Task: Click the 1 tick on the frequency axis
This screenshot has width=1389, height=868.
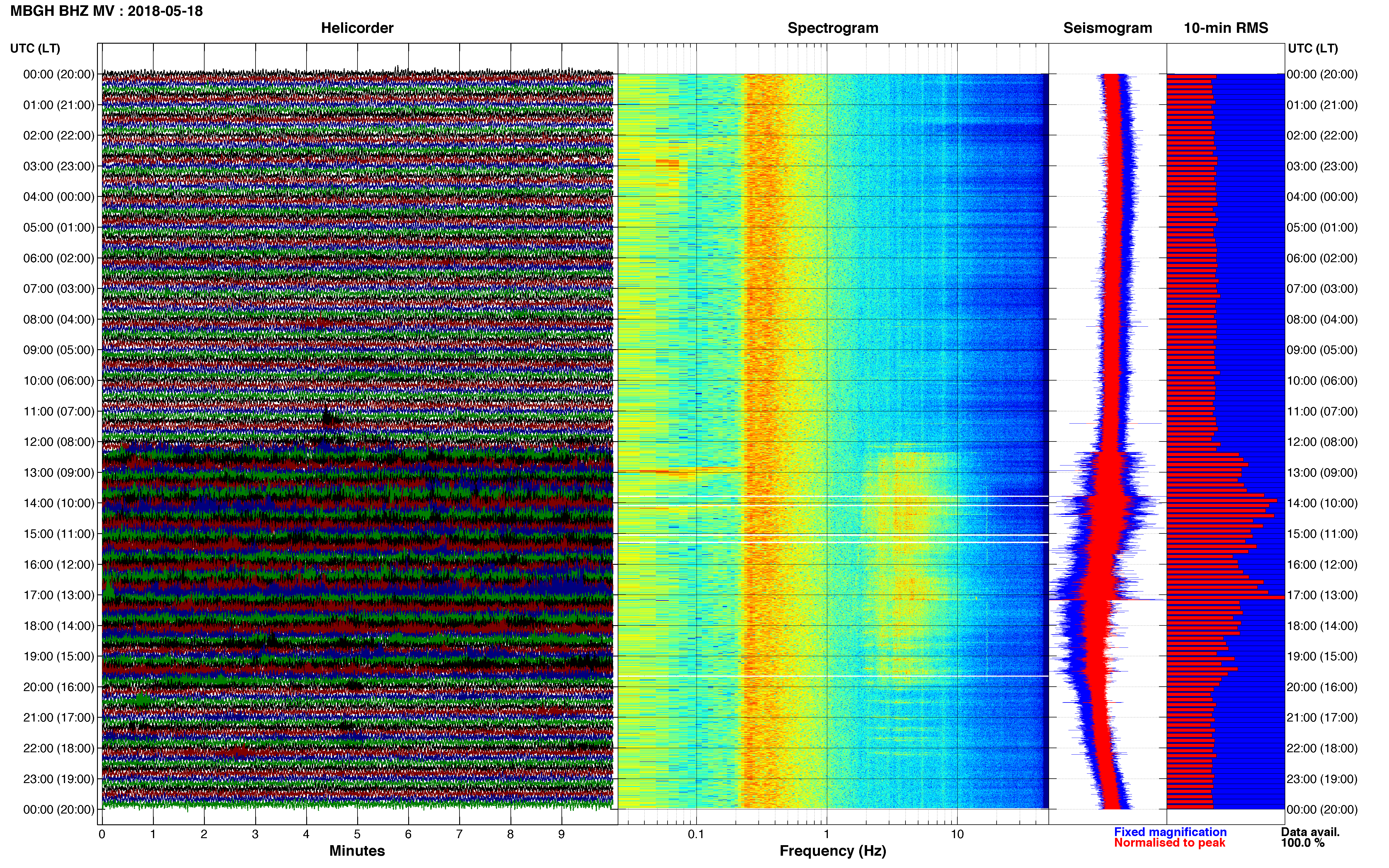Action: pos(827,834)
